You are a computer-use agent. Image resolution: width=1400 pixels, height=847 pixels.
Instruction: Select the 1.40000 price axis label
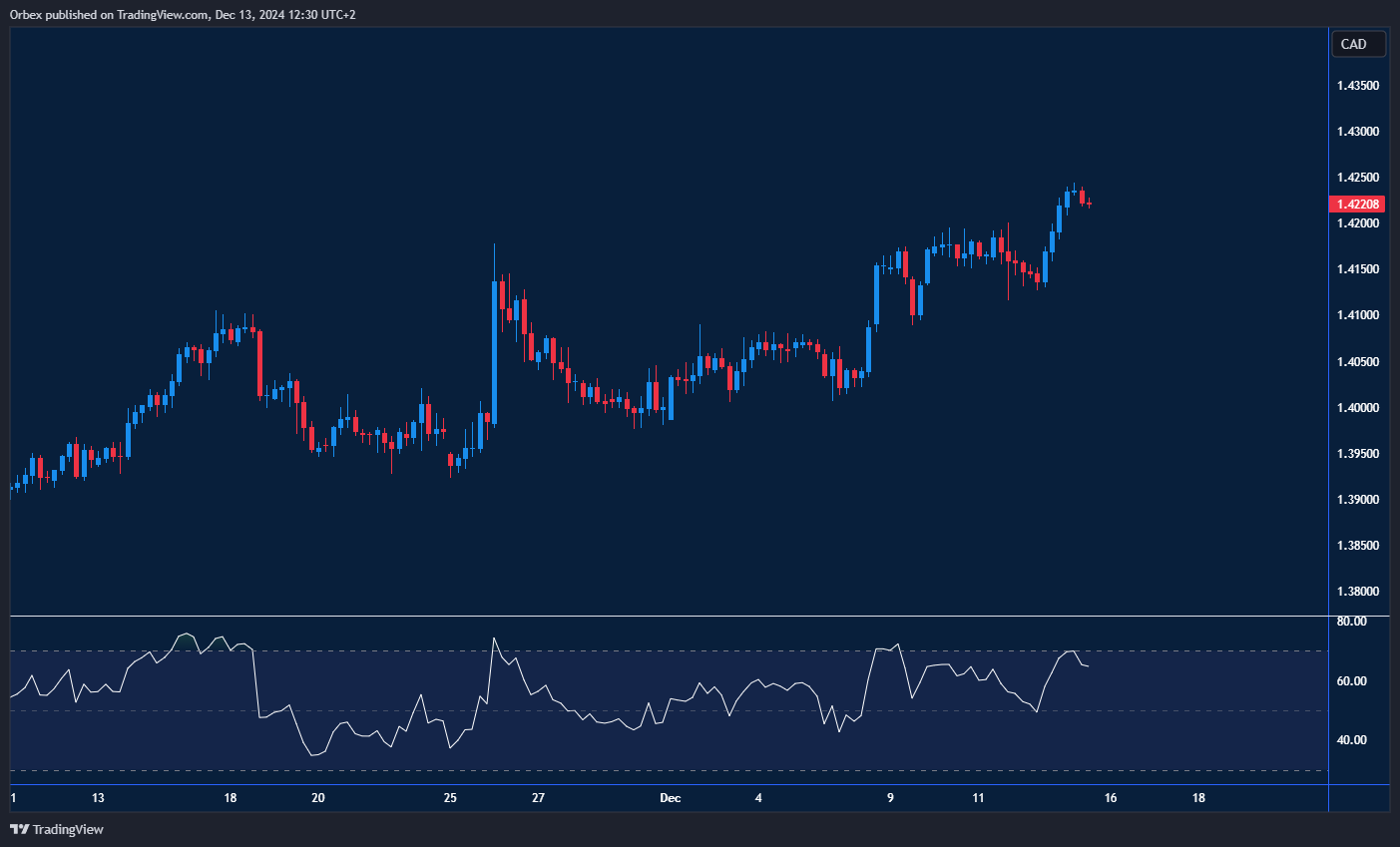pyautogui.click(x=1357, y=408)
